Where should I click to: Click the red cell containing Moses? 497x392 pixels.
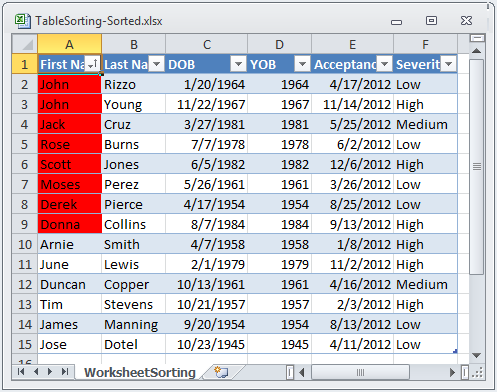coord(70,184)
